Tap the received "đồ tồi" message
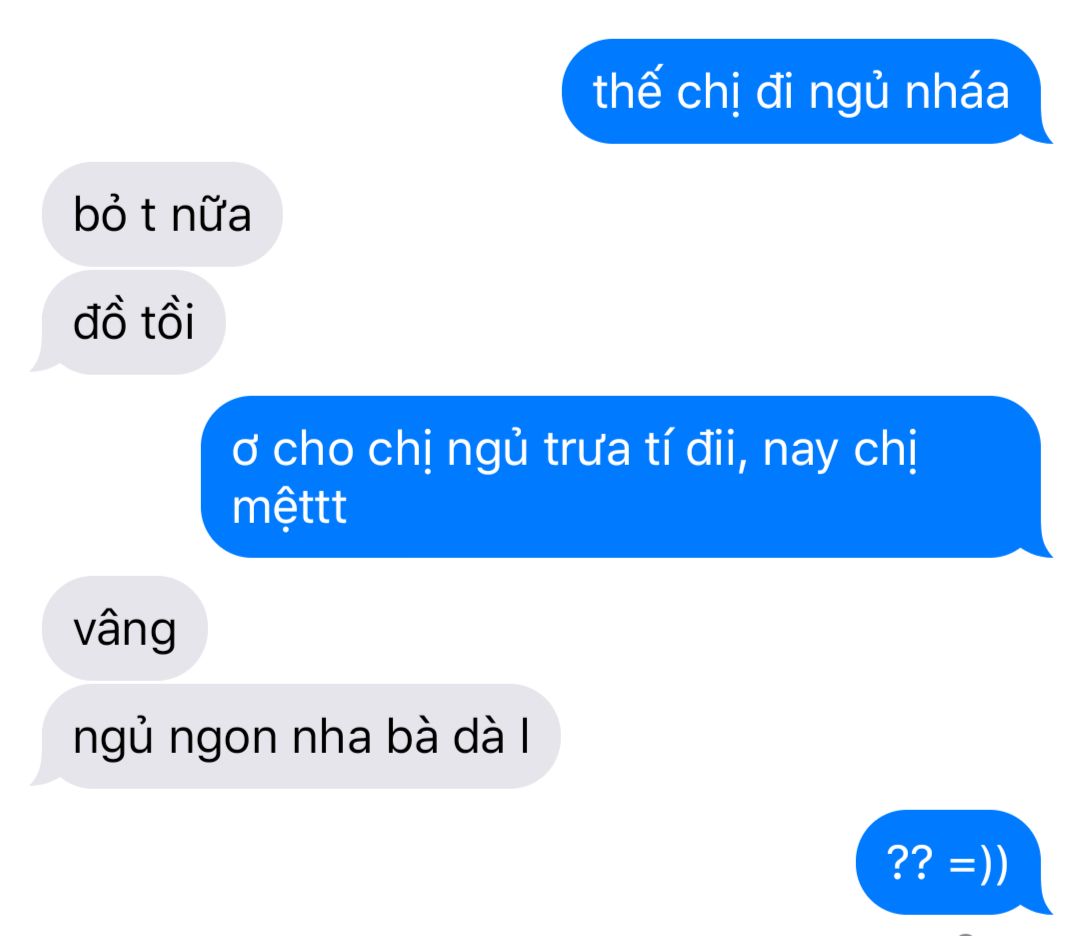 131,322
